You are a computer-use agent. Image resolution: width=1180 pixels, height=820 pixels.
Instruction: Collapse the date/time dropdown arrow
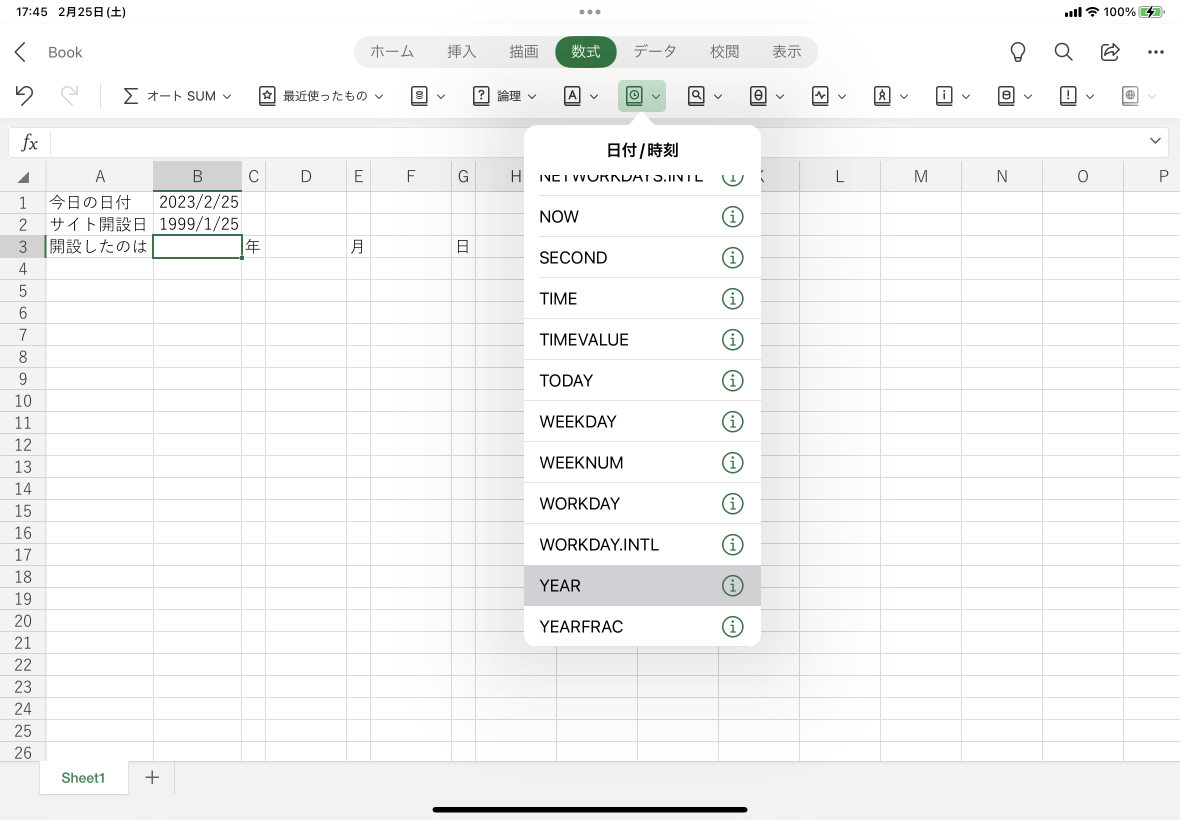click(655, 96)
